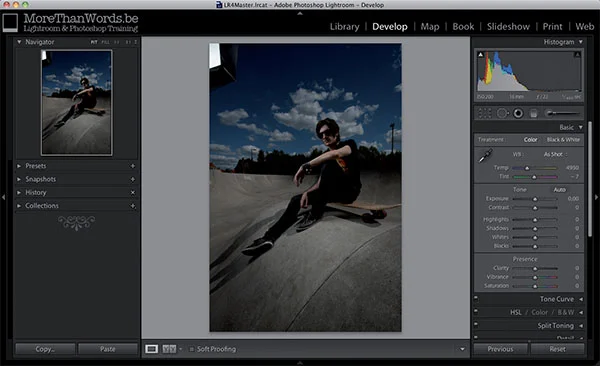
Task: Expand the Snapshots panel
Action: tap(19, 179)
